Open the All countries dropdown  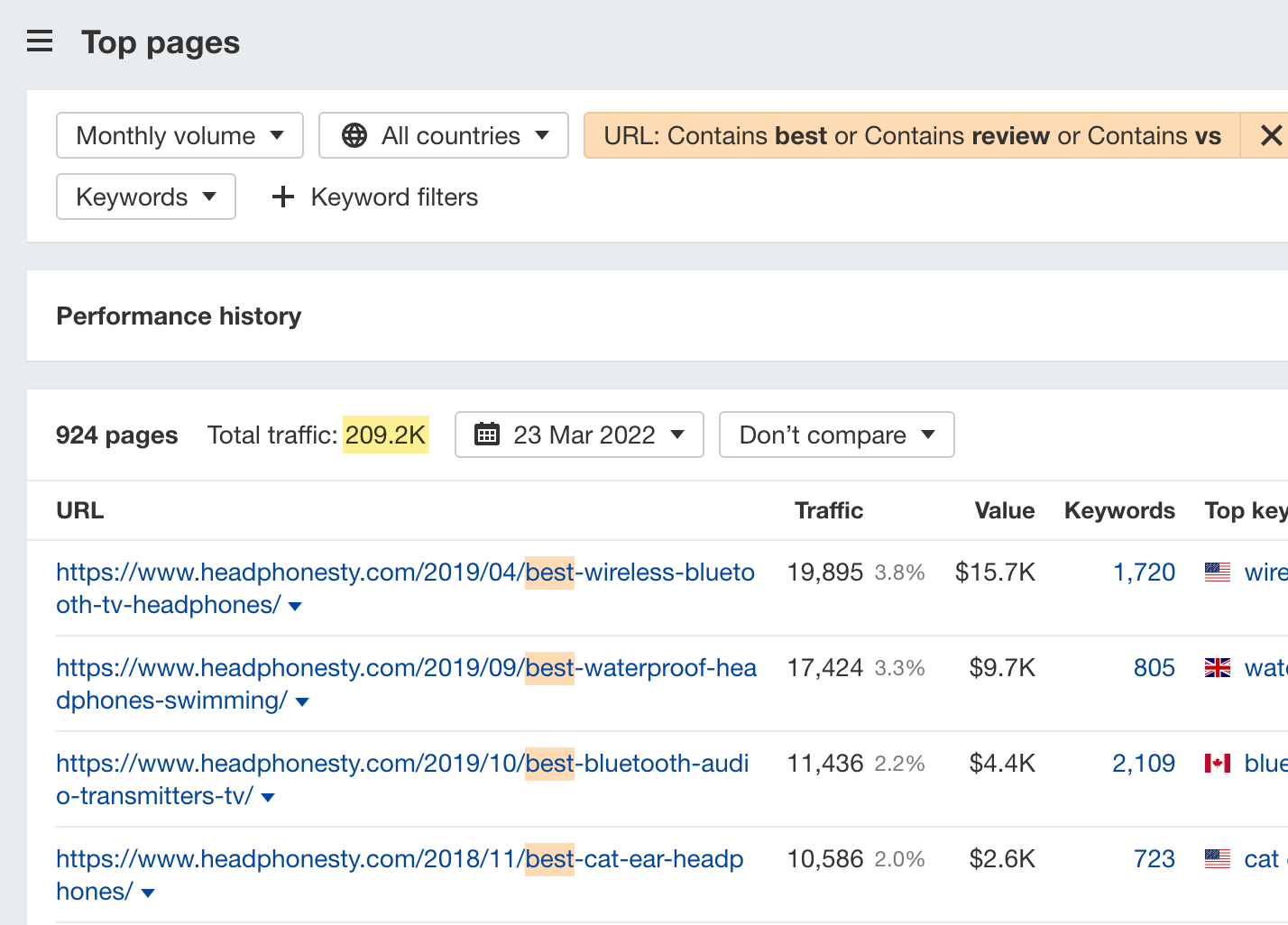click(x=443, y=134)
